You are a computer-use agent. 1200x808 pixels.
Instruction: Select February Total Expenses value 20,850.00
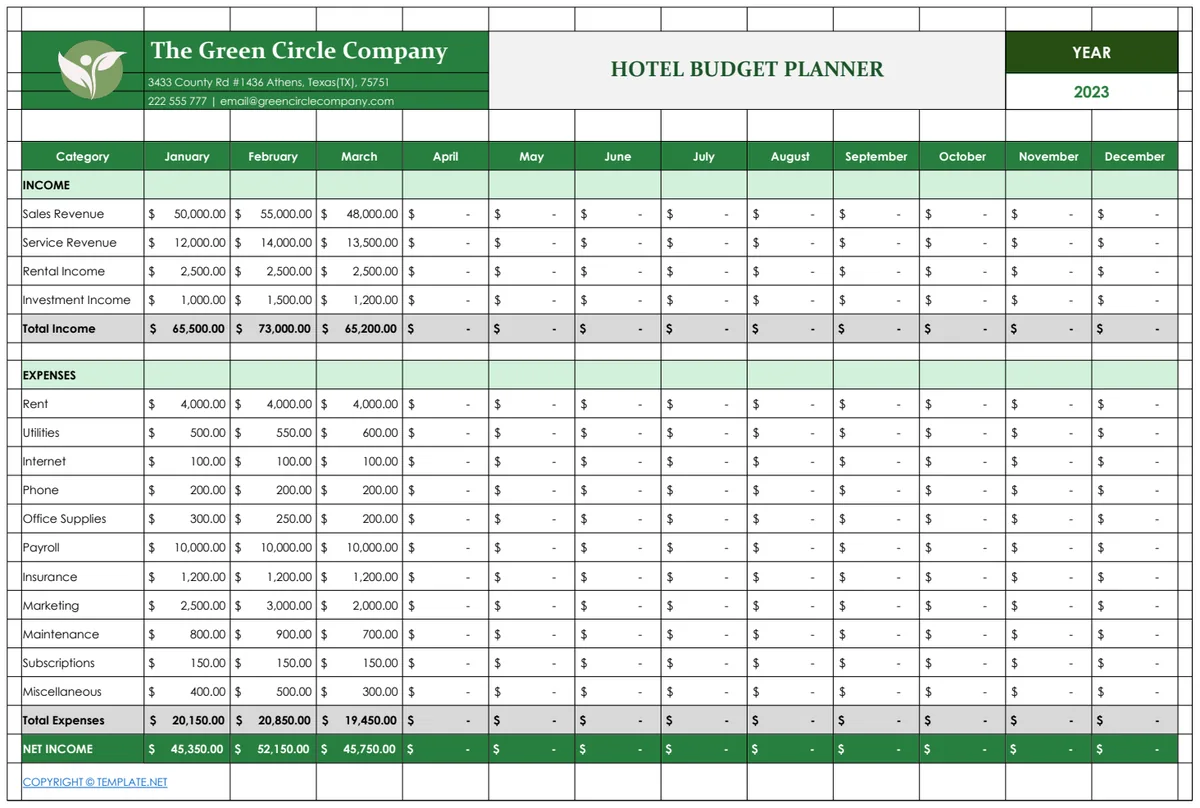tap(273, 720)
